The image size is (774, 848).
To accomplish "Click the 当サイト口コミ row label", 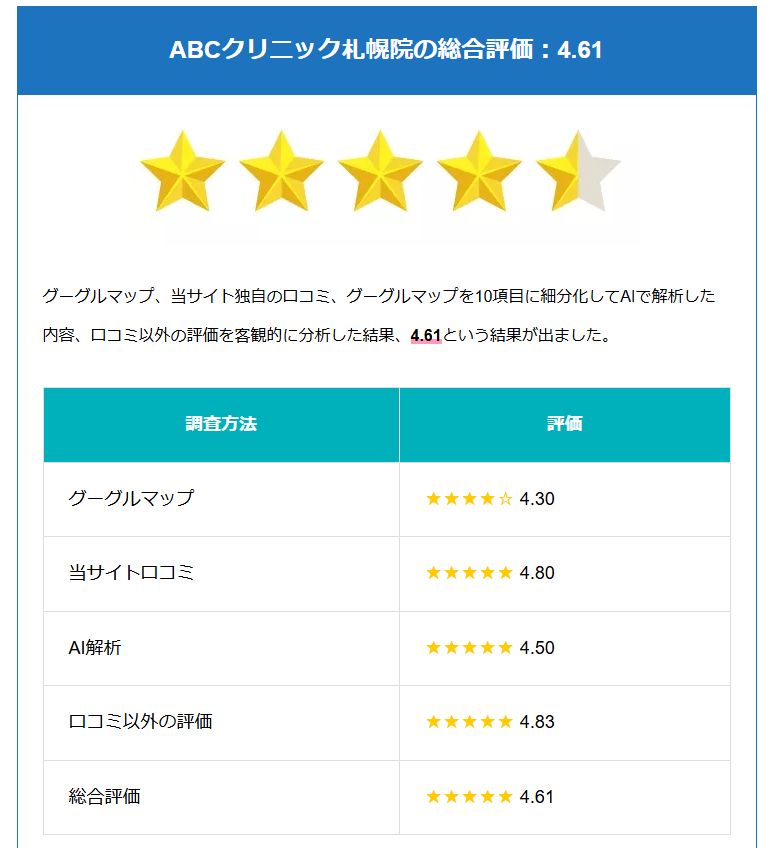I will tap(131, 573).
